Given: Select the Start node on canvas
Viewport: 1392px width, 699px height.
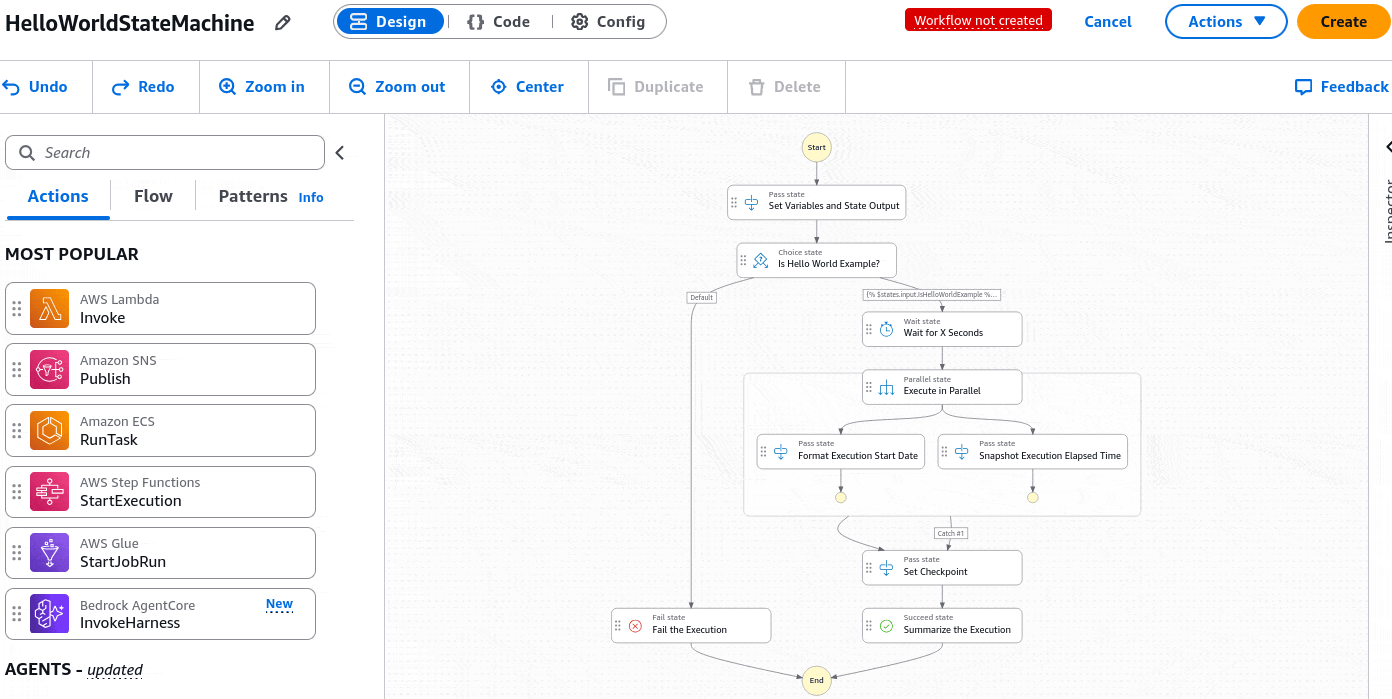Looking at the screenshot, I should click(x=816, y=147).
